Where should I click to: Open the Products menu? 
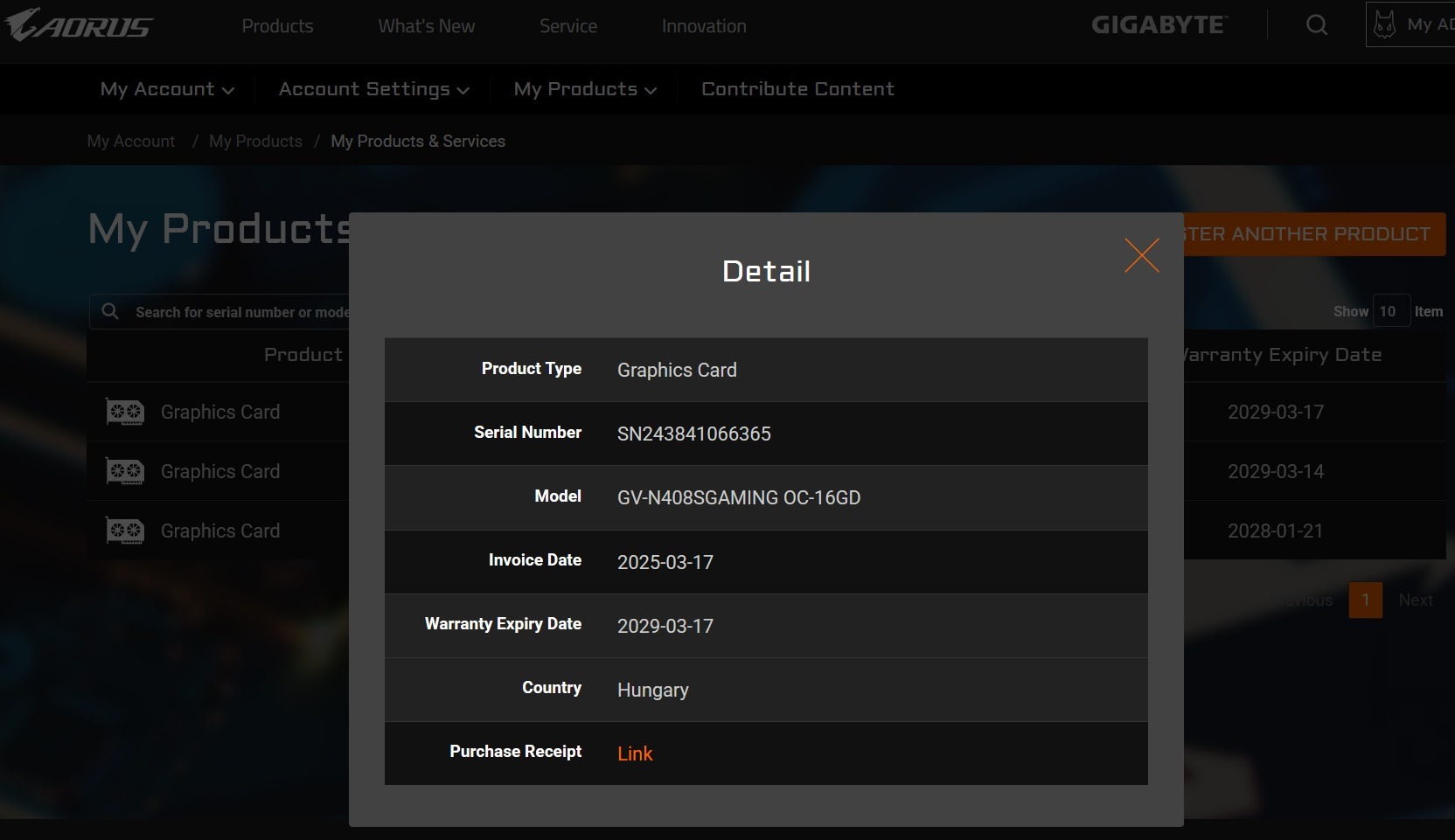pos(277,26)
